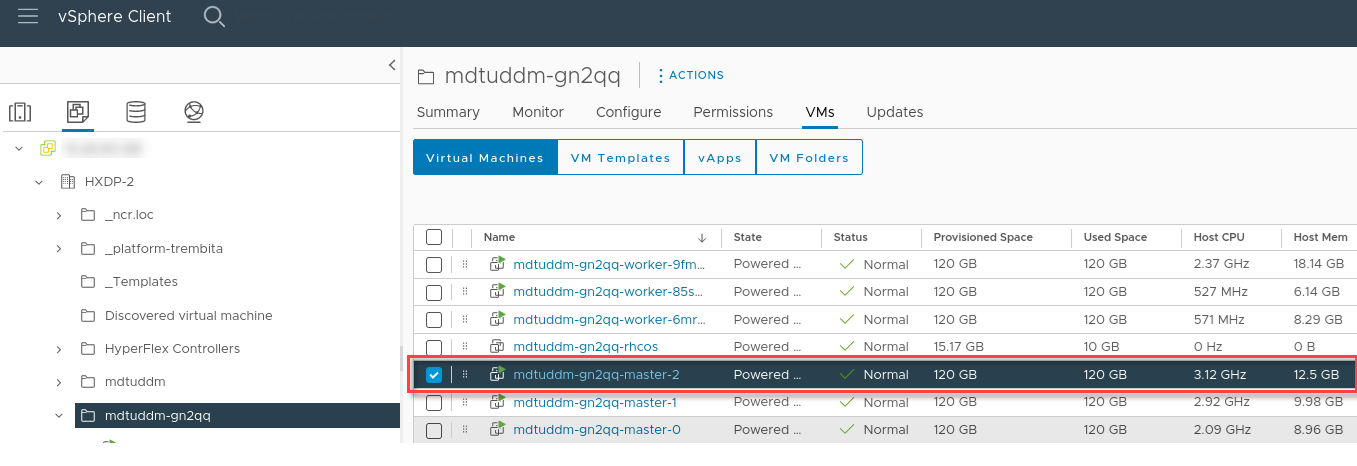The height and width of the screenshot is (466, 1357).
Task: Click the vCenter server icon in tree
Action: (47, 148)
